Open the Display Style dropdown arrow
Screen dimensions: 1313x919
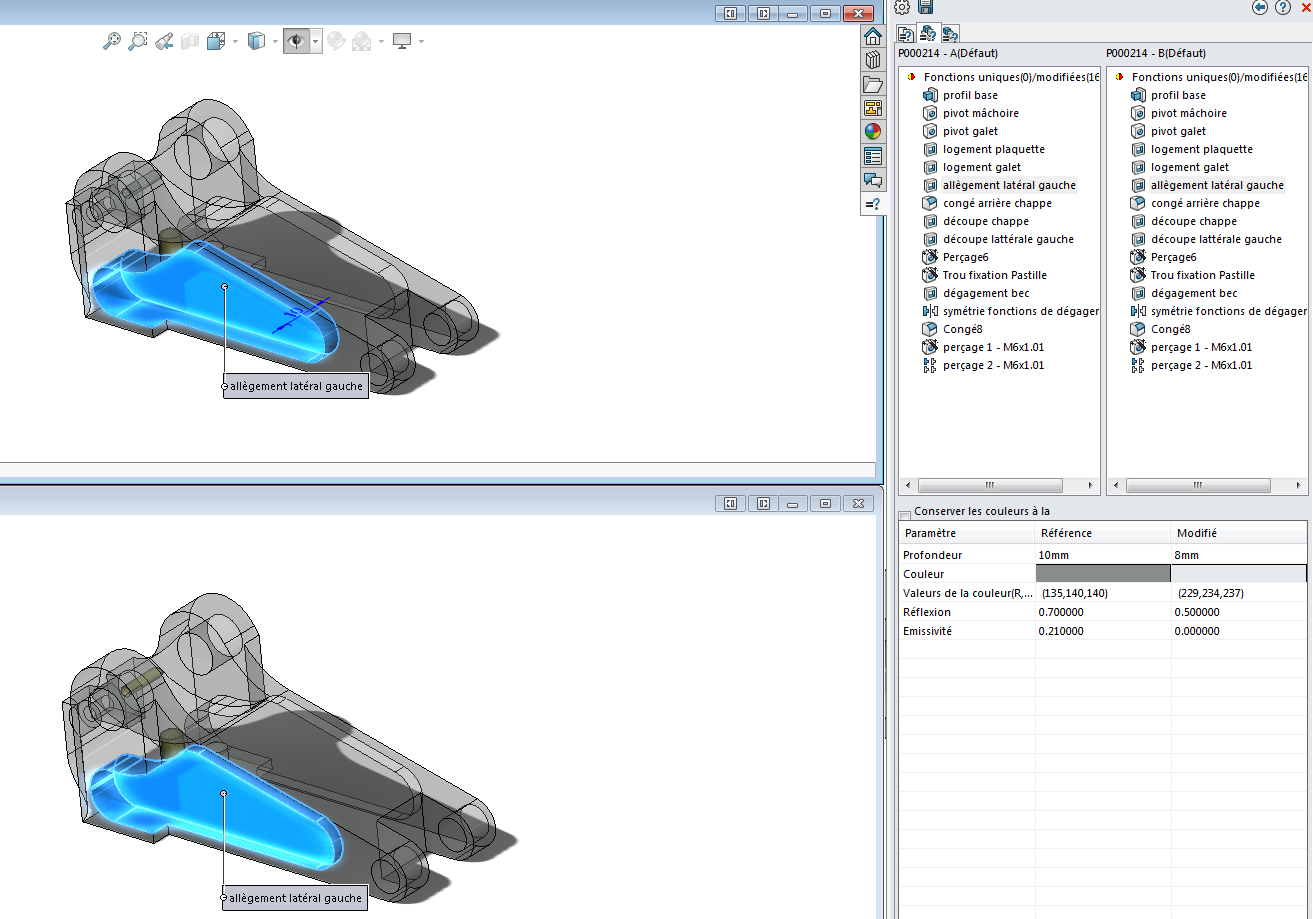click(x=275, y=42)
